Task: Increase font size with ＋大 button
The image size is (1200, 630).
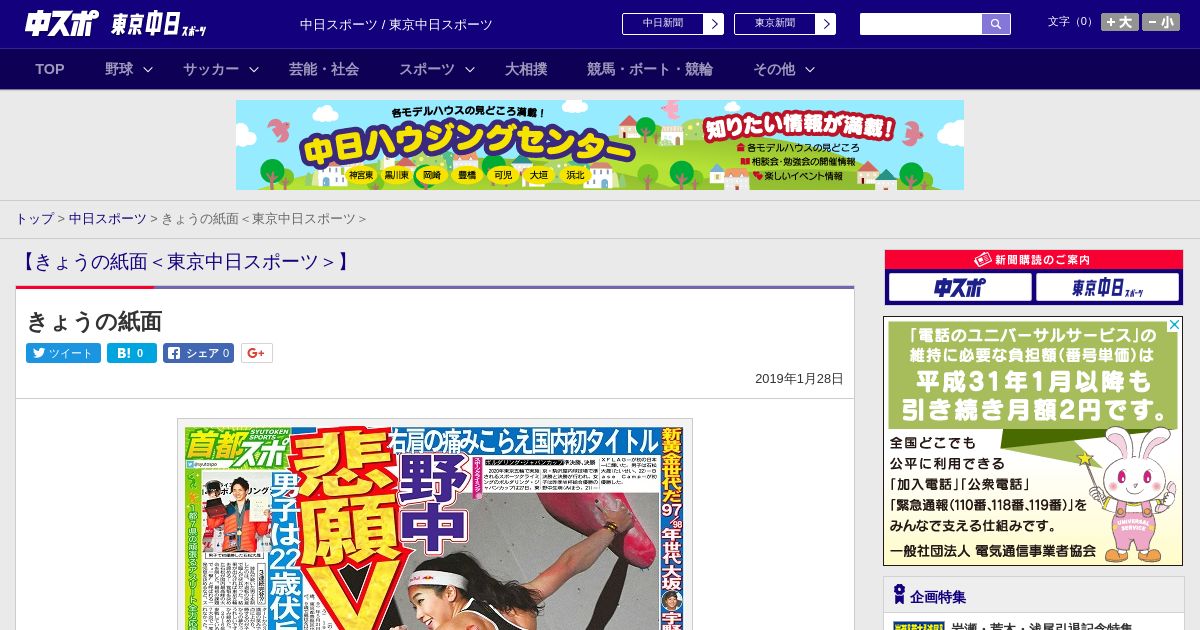Action: tap(1120, 22)
